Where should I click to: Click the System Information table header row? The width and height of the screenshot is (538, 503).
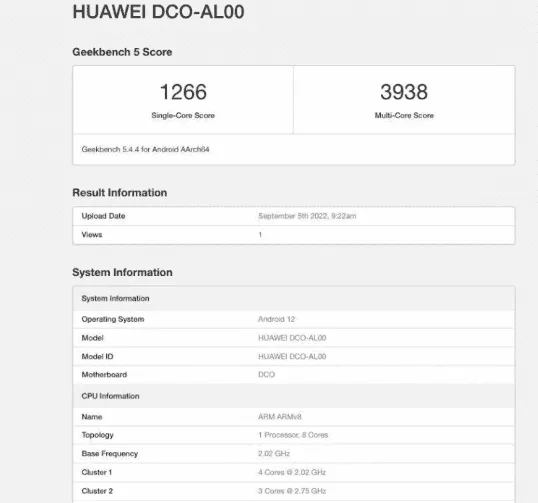(x=294, y=299)
